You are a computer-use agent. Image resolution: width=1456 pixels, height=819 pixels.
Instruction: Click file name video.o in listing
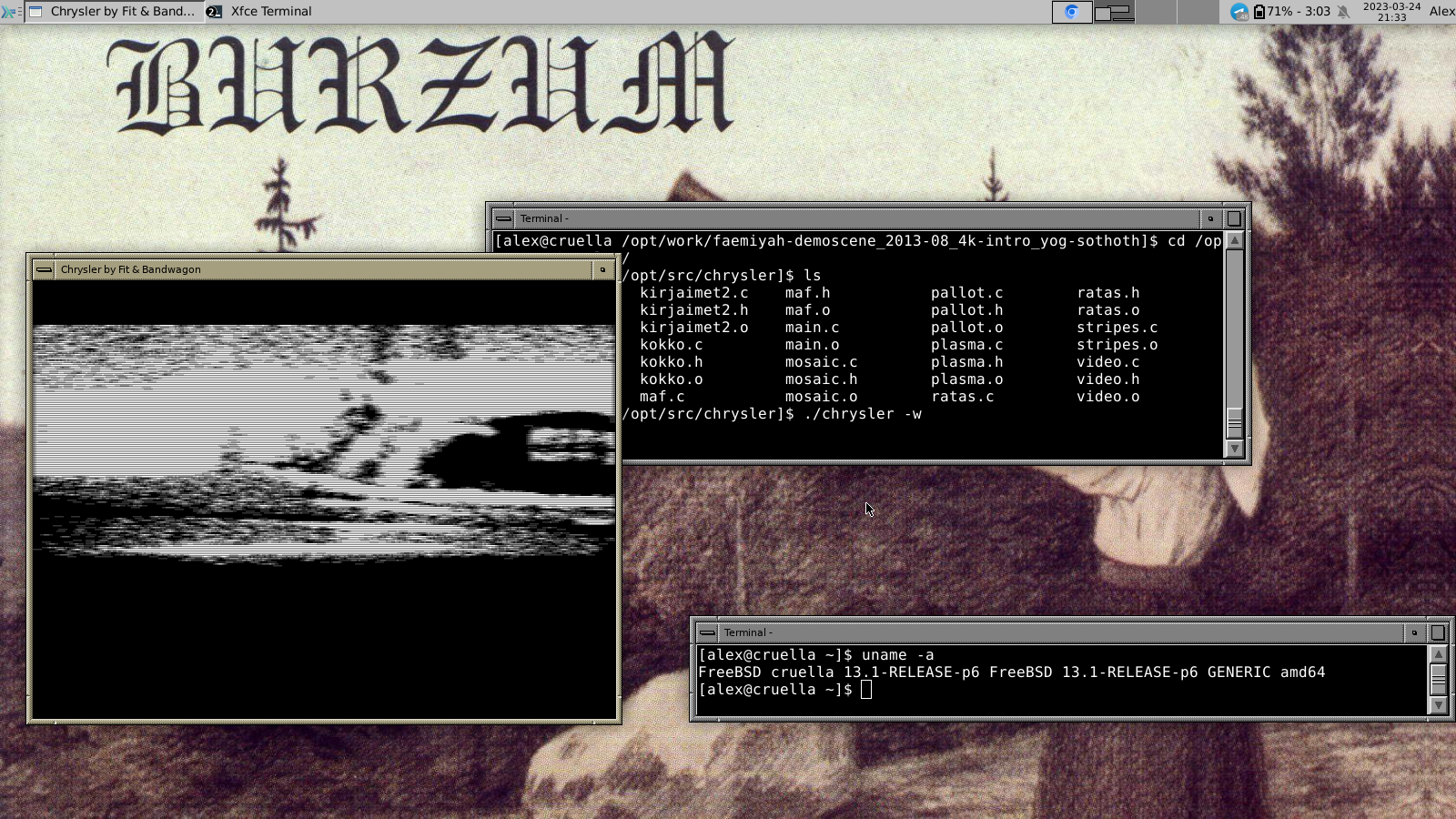pos(1107,397)
